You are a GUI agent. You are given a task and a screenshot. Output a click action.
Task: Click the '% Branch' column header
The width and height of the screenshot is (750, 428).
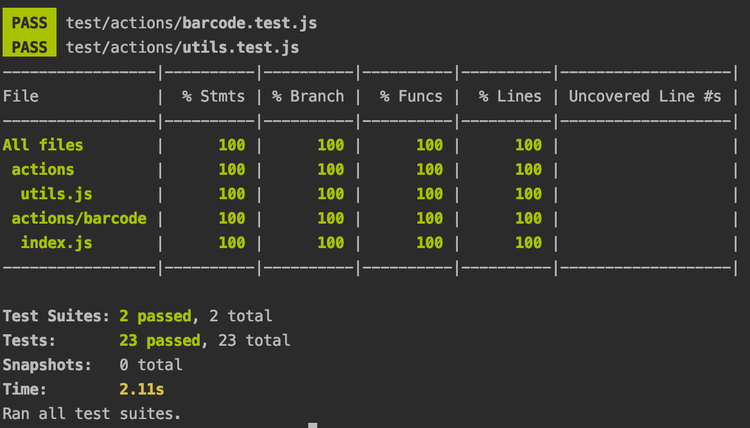click(308, 96)
